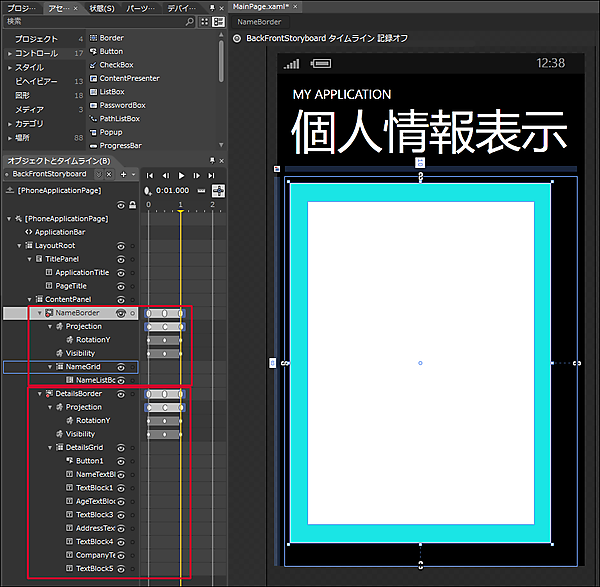Switch the assets panel to grid view
The height and width of the screenshot is (587, 600).
point(204,21)
